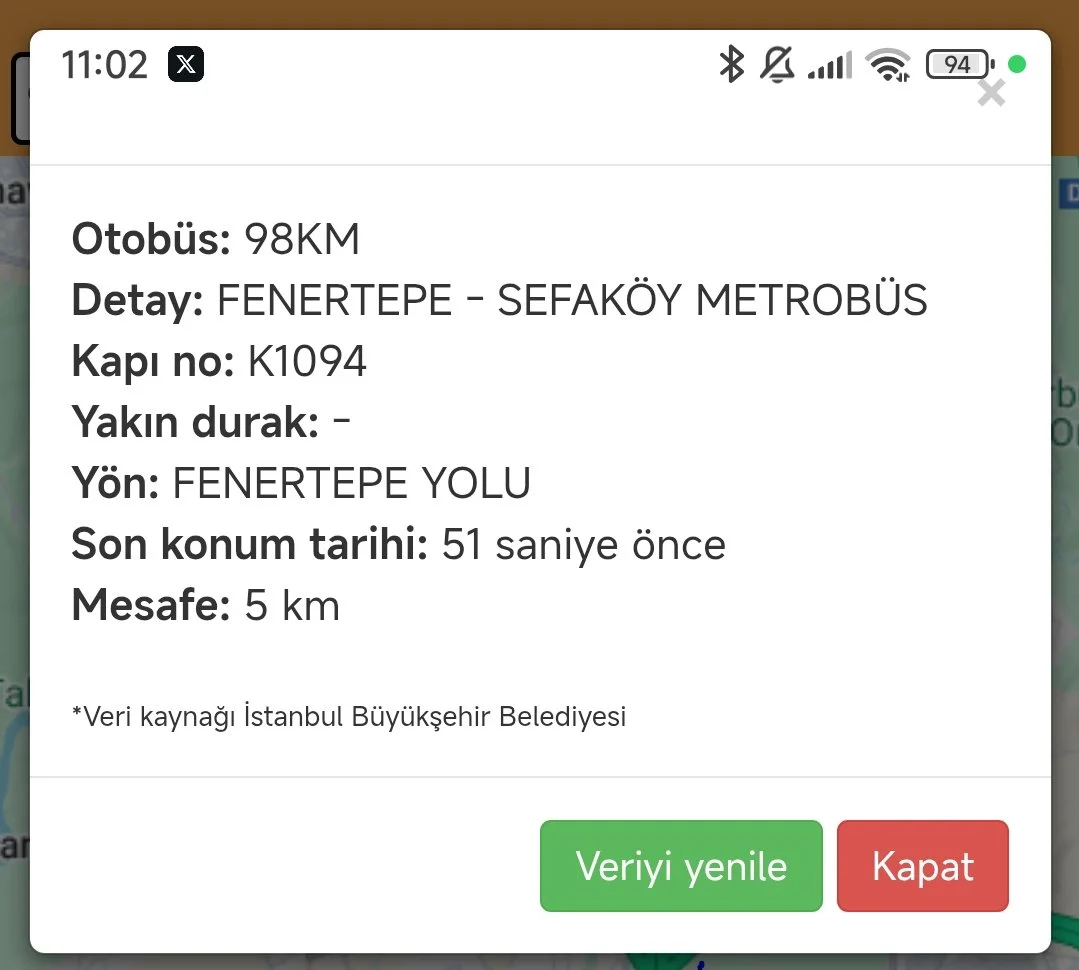The image size is (1079, 970).
Task: Tap the Otobüs 98KM line
Action: (x=215, y=240)
